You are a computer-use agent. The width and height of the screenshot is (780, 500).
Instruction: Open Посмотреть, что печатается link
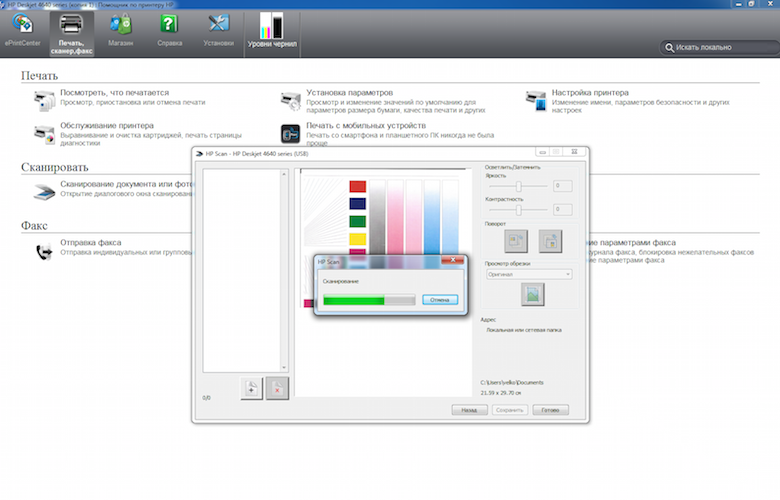[114, 93]
